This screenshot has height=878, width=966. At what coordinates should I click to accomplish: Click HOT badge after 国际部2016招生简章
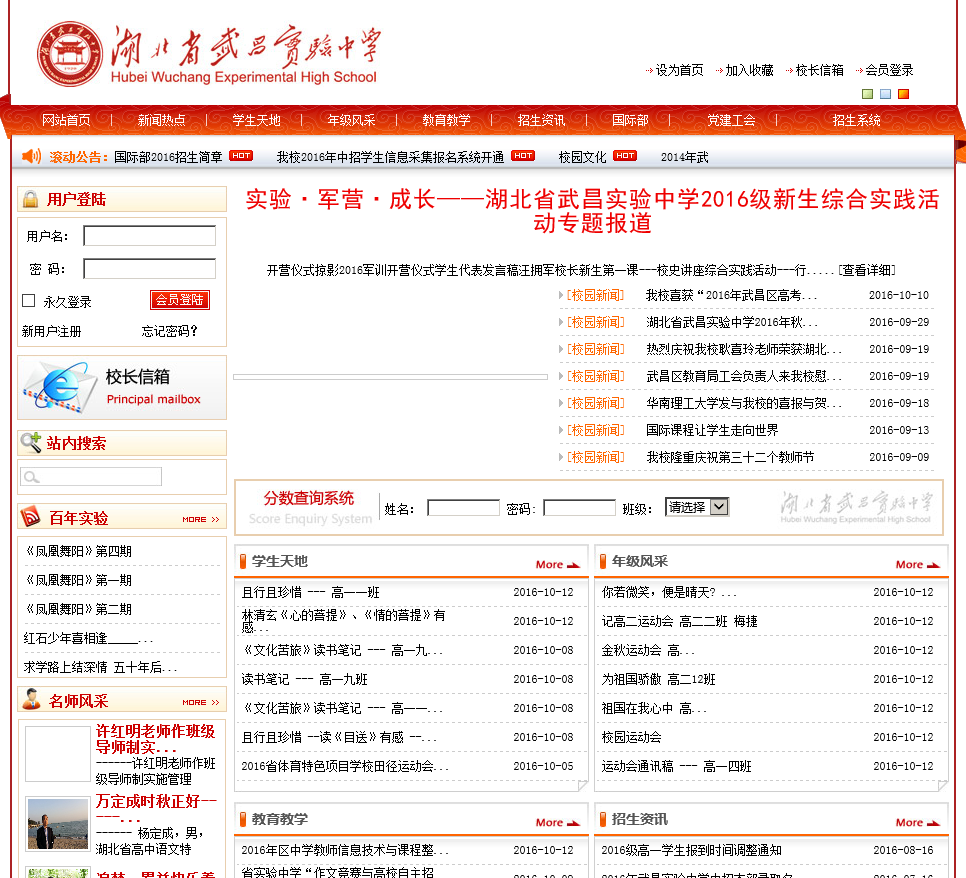click(x=241, y=156)
